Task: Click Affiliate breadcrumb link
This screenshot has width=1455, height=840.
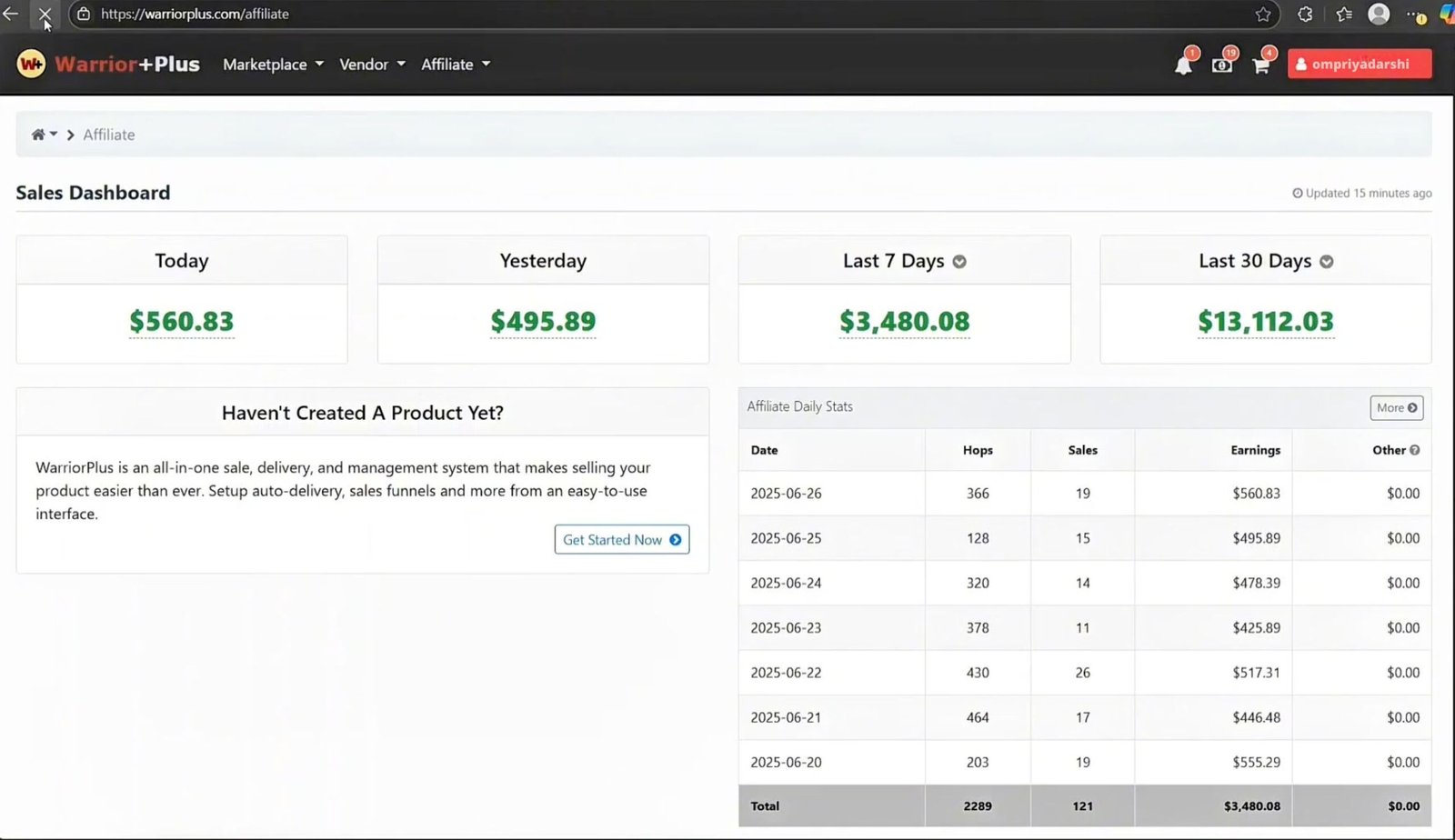Action: (109, 135)
